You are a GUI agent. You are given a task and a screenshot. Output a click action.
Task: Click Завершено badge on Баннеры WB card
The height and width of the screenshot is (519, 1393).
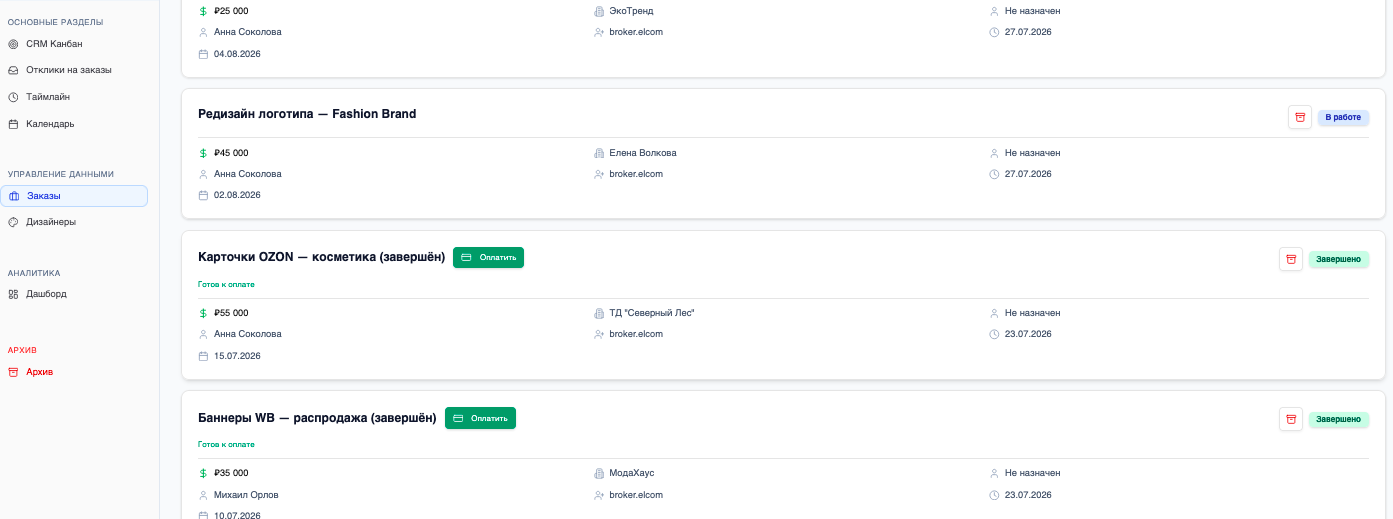point(1338,419)
